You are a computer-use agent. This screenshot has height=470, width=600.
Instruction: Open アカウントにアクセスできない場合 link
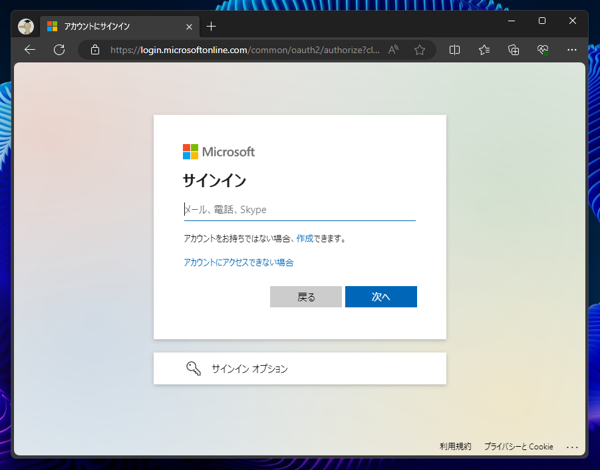pyautogui.click(x=238, y=262)
